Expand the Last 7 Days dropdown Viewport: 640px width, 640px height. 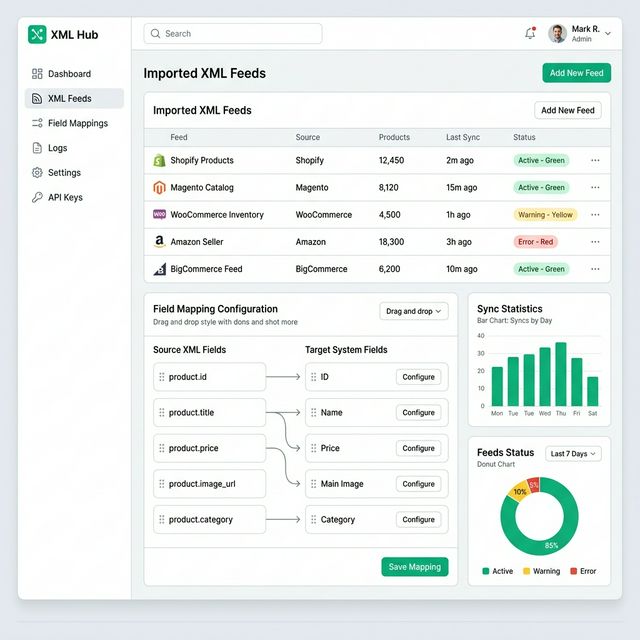click(573, 454)
